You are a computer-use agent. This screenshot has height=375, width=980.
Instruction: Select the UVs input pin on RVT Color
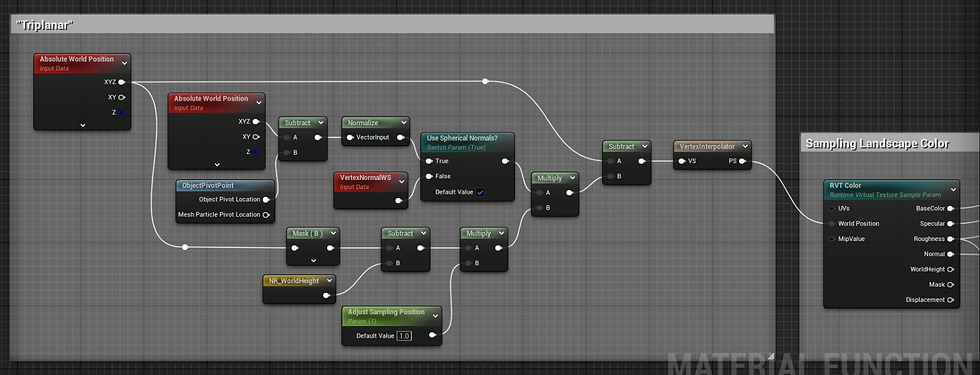[x=832, y=208]
